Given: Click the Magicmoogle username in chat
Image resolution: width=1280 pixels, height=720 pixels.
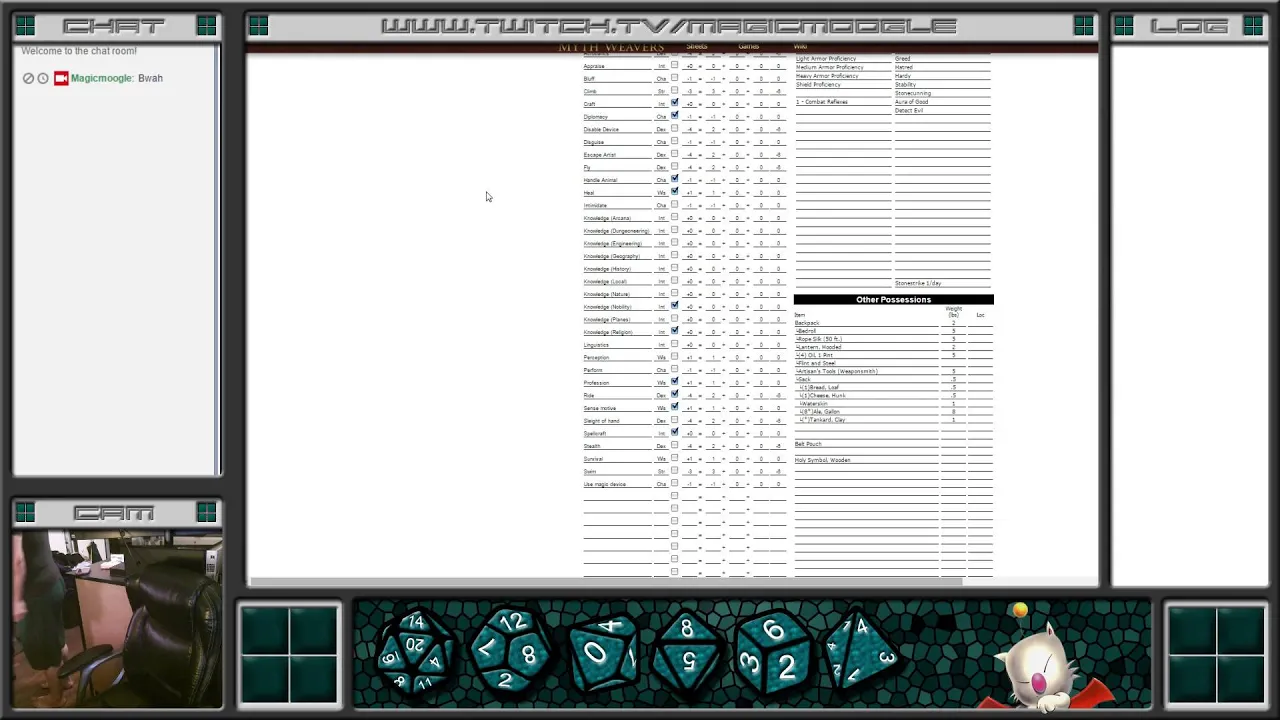Looking at the screenshot, I should [101, 78].
